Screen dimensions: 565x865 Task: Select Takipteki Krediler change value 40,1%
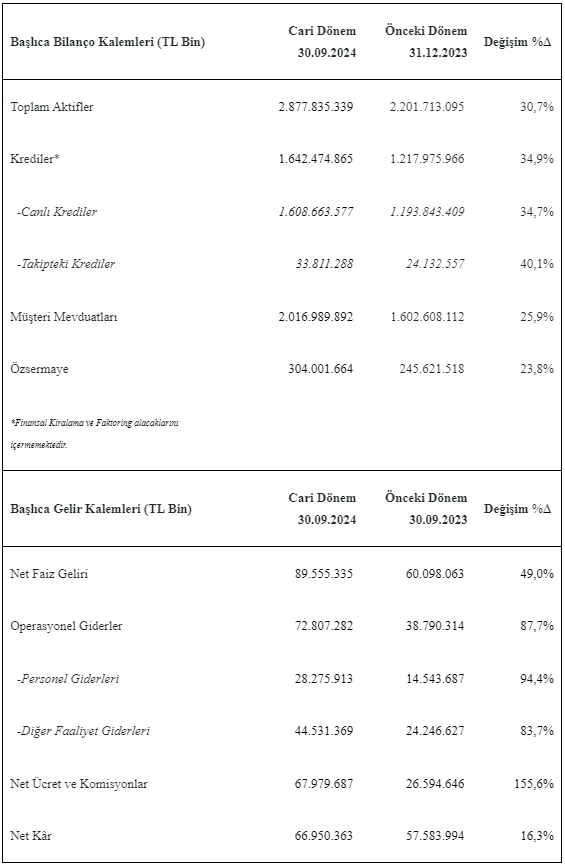[537, 264]
